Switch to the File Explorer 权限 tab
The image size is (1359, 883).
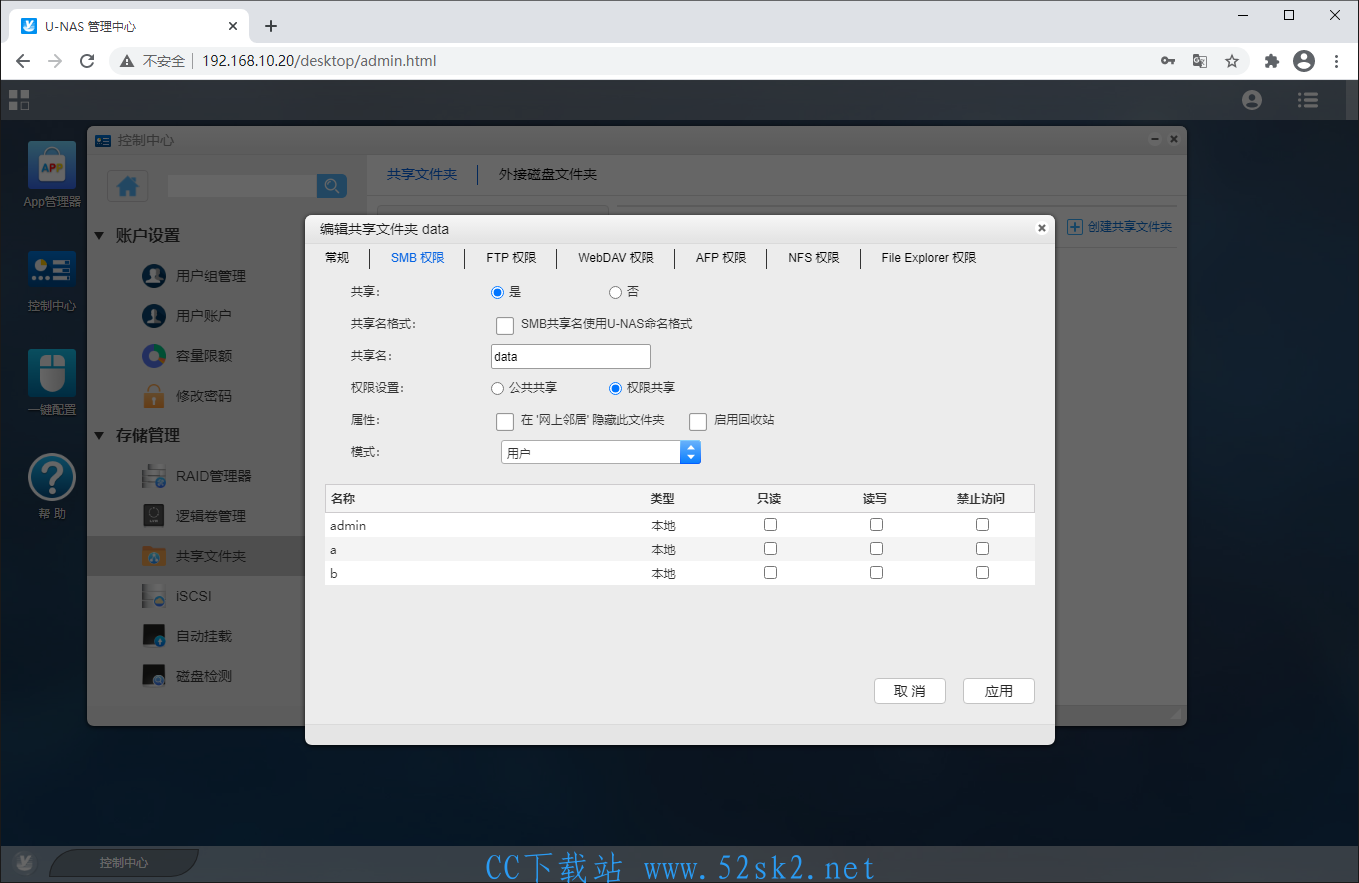929,258
